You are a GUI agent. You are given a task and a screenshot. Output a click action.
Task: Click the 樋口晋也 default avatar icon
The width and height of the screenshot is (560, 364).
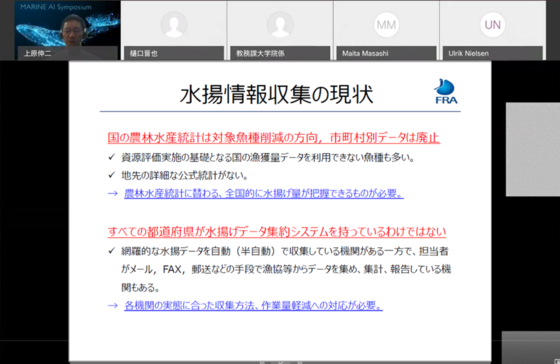click(x=174, y=25)
